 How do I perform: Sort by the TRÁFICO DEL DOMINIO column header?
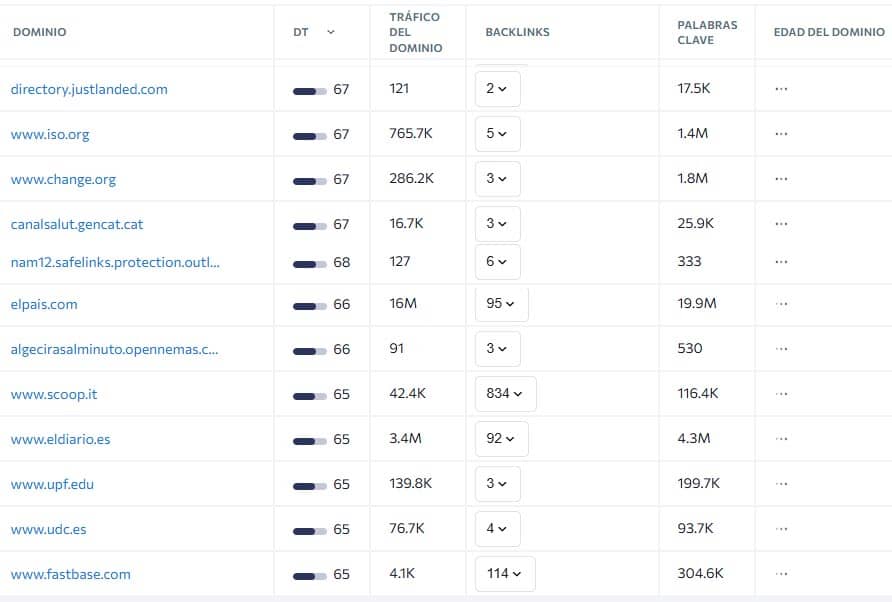[x=415, y=31]
